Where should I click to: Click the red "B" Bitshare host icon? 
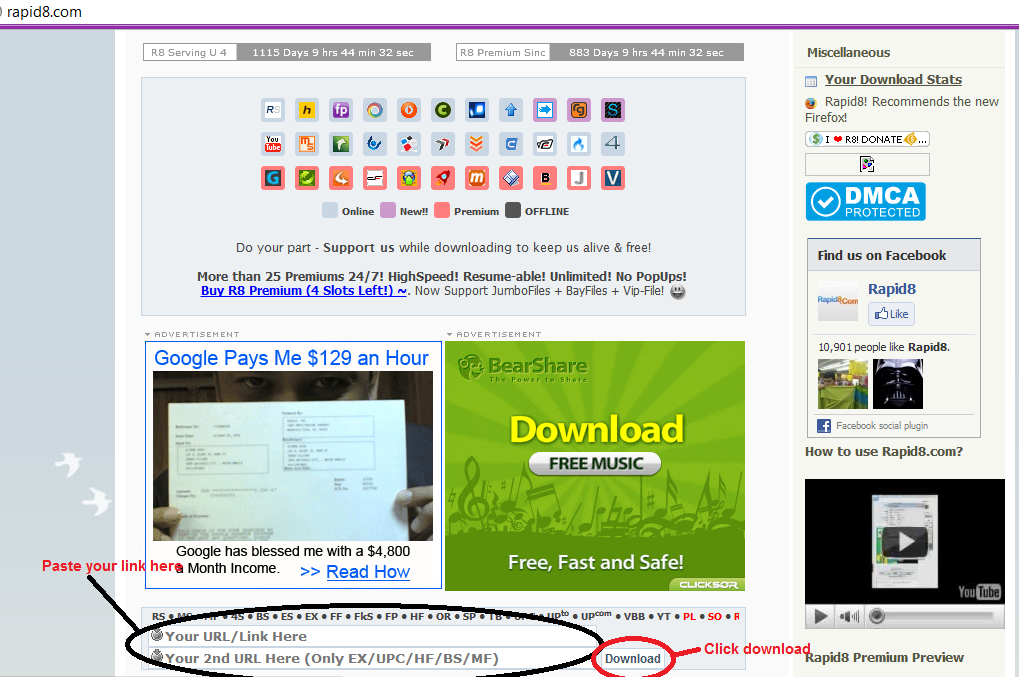545,178
